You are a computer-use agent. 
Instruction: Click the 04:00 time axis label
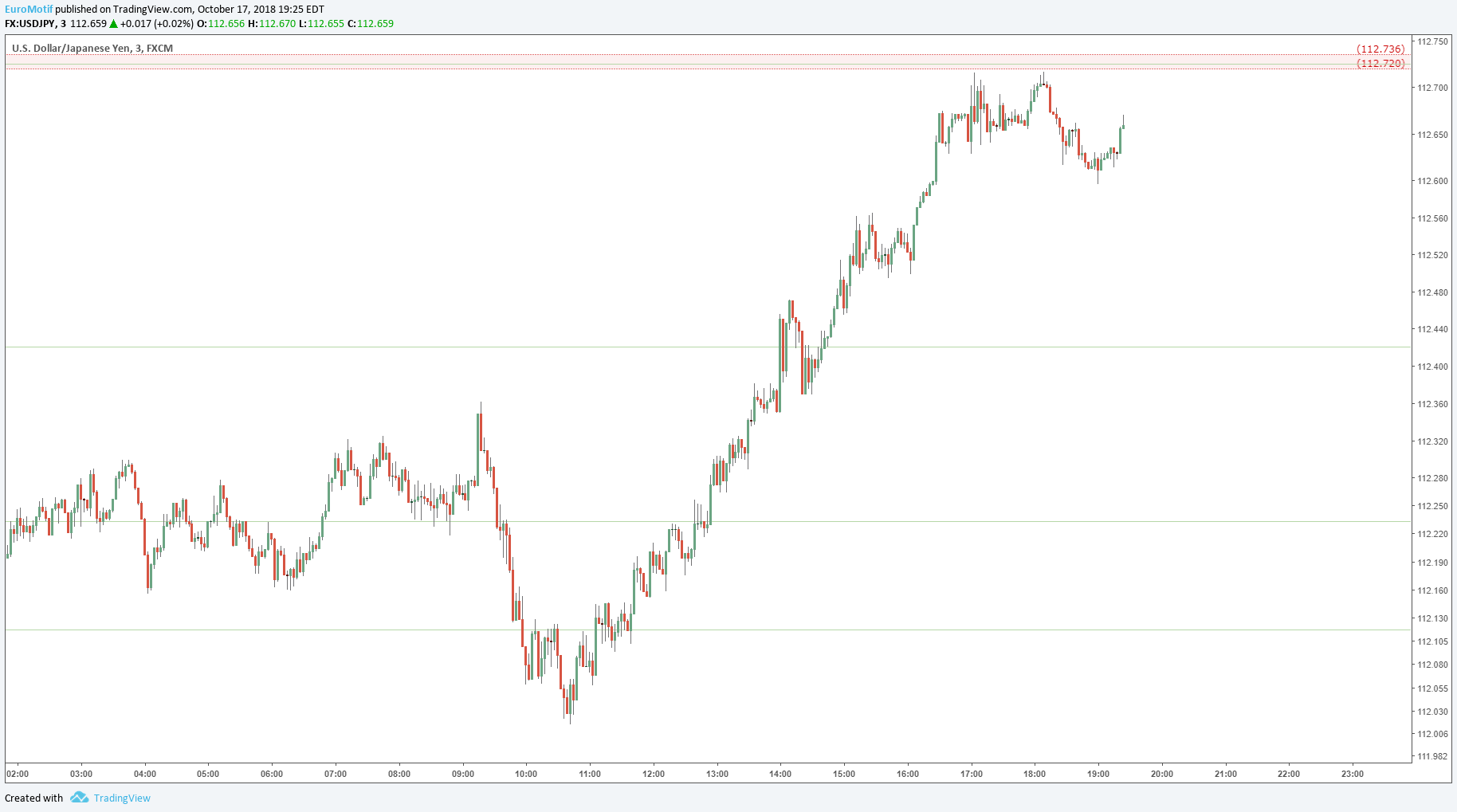tap(145, 774)
